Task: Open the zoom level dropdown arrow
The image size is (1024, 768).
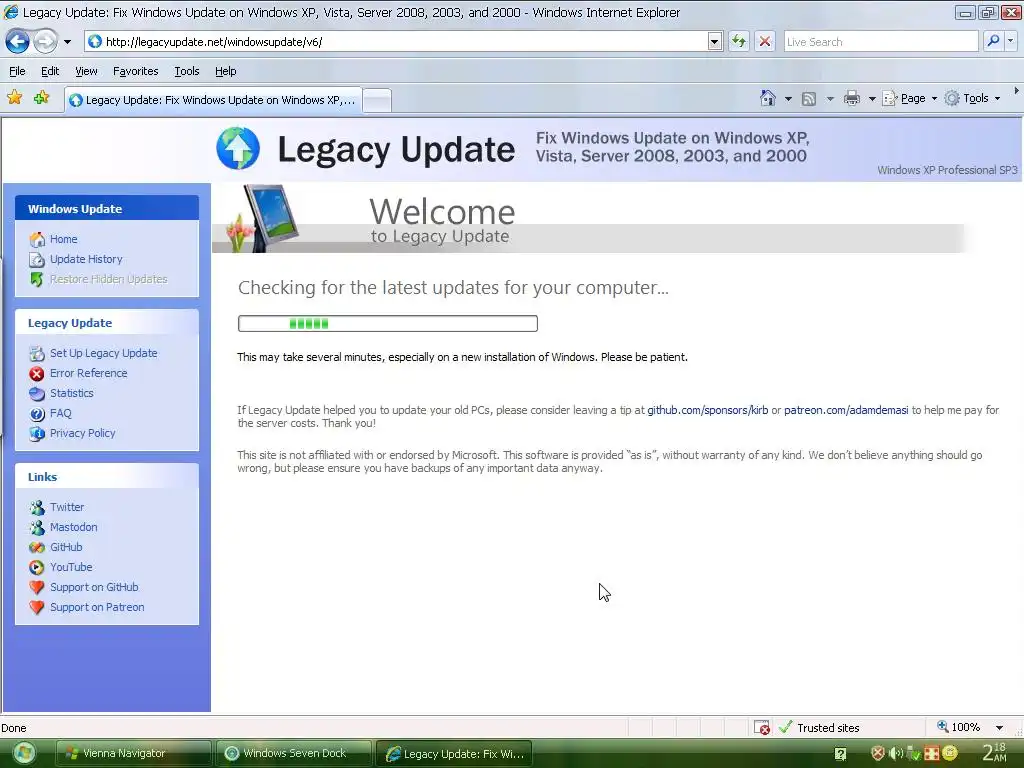Action: (x=999, y=728)
